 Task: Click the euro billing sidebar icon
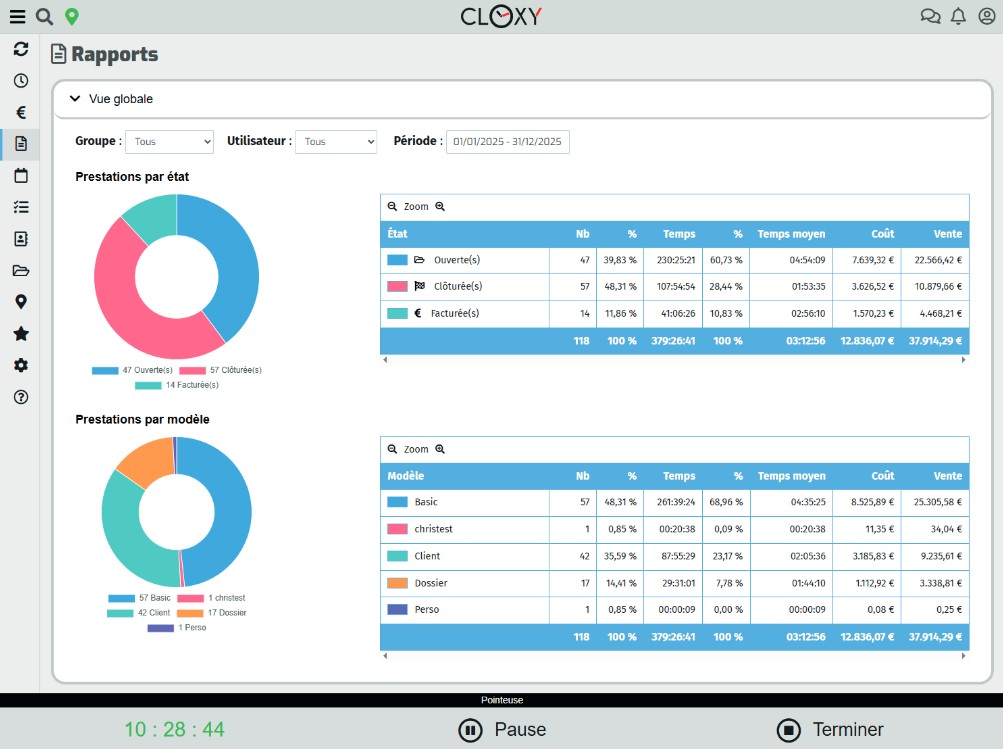[x=21, y=113]
